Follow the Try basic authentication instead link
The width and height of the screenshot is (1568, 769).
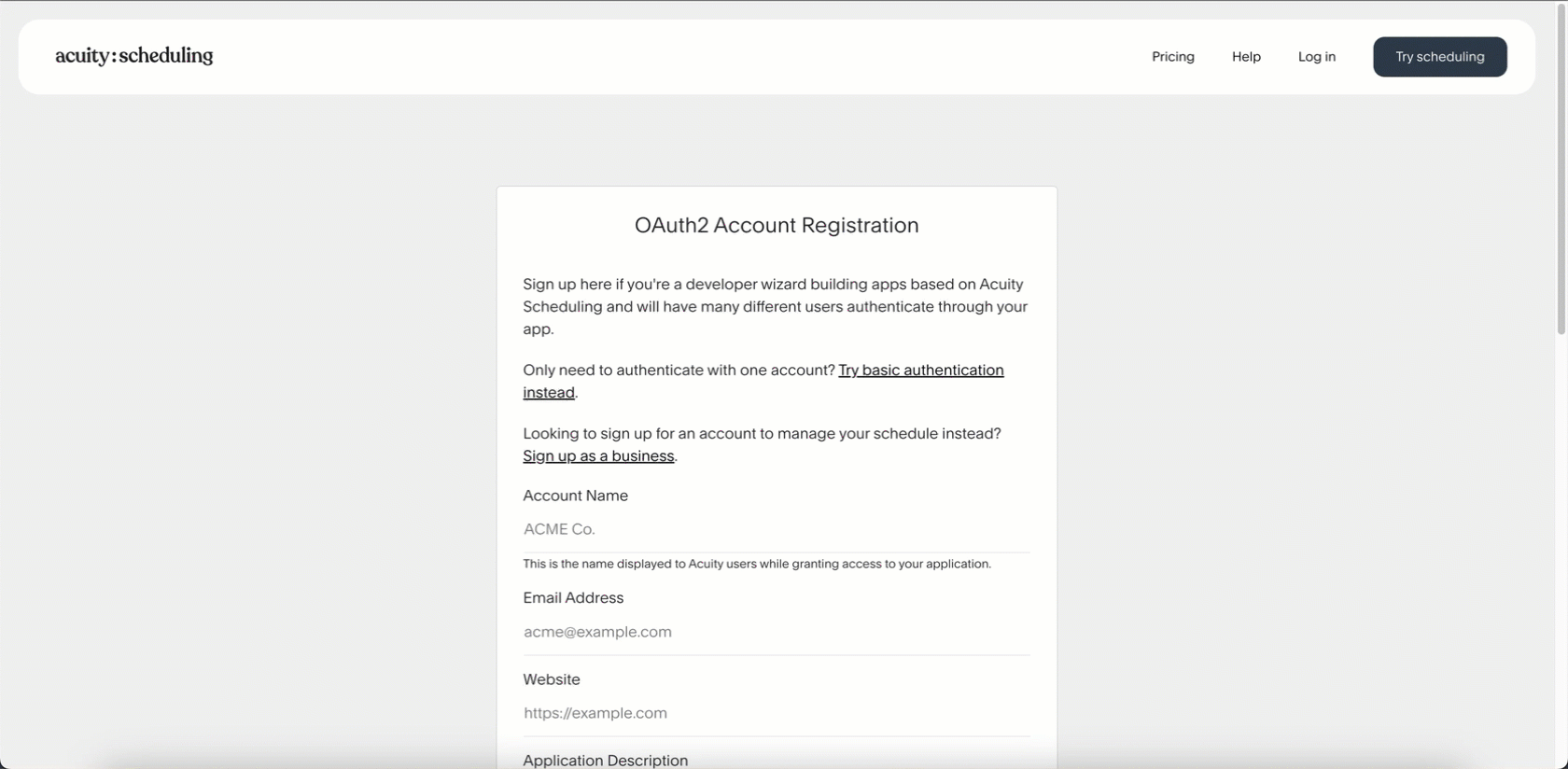coord(920,371)
